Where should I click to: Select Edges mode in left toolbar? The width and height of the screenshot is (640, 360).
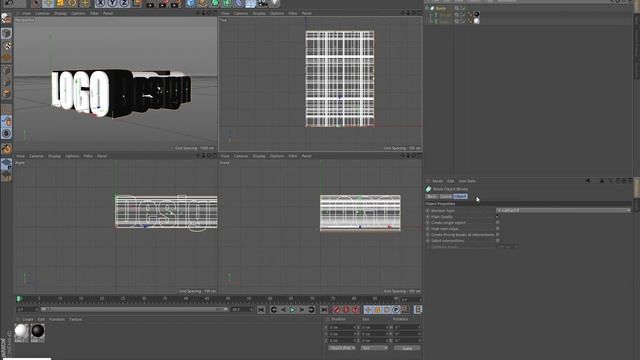pos(6,82)
